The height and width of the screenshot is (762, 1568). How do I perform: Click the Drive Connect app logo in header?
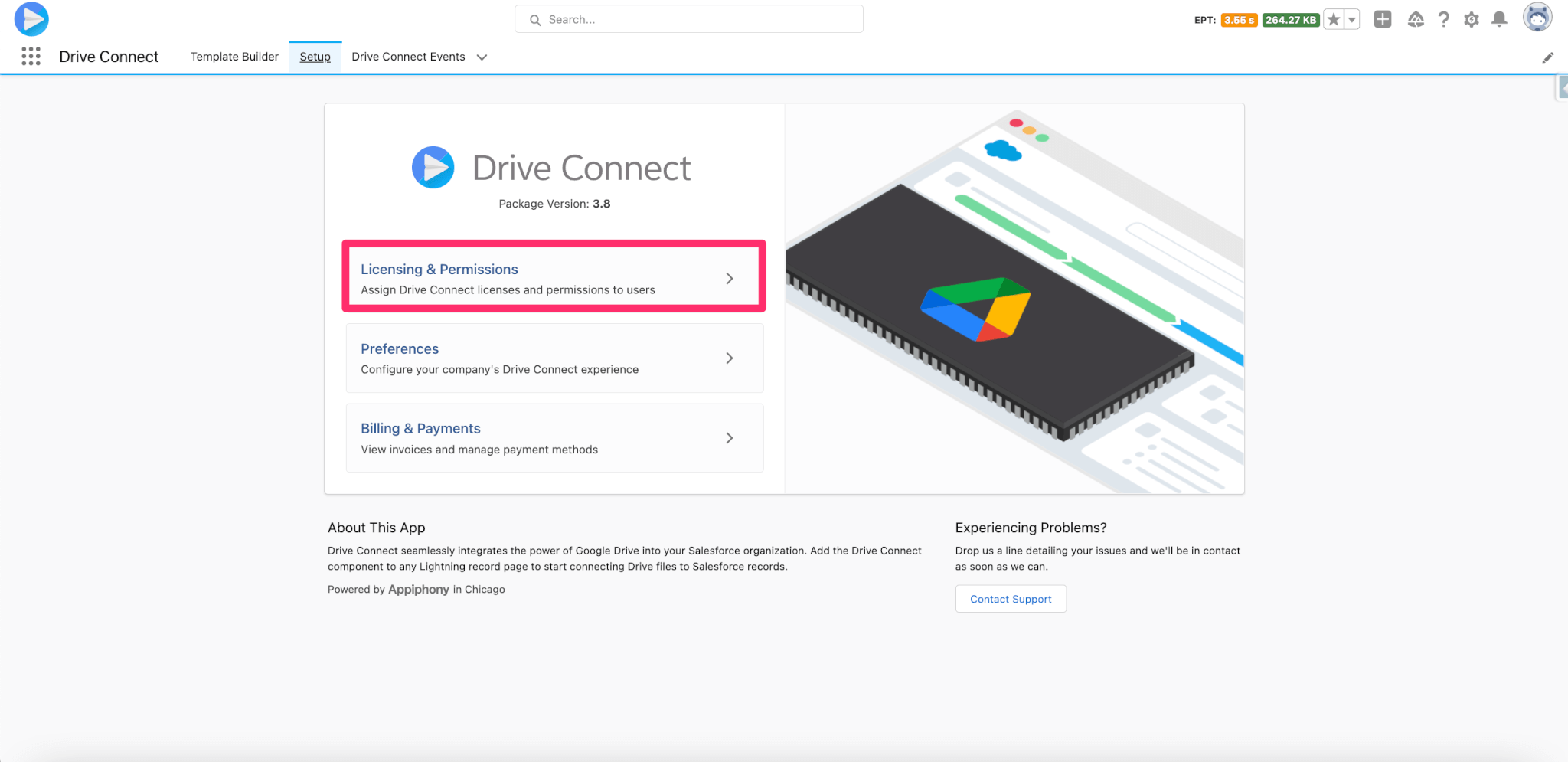[x=31, y=19]
